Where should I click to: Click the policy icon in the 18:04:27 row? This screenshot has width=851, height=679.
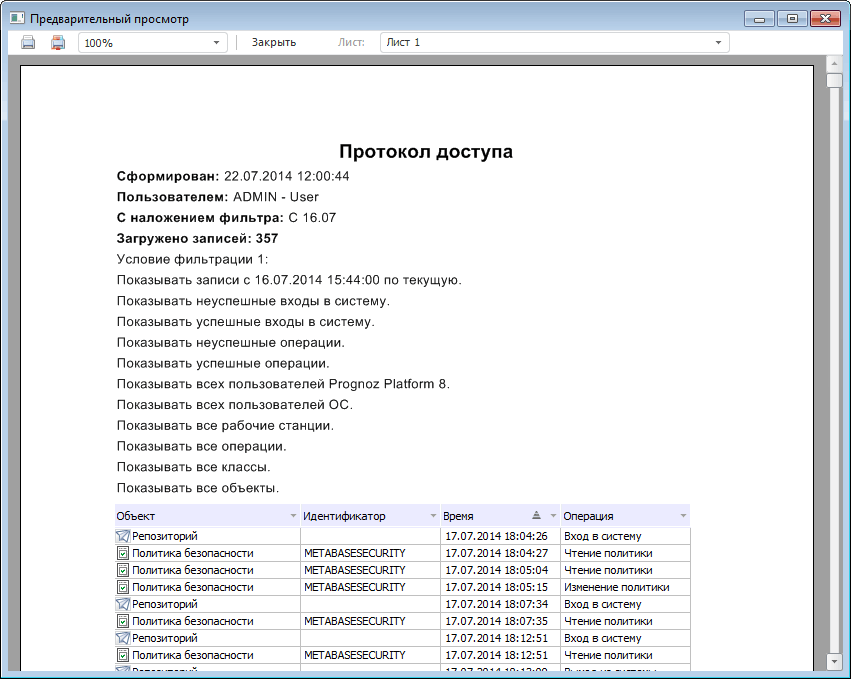tap(123, 553)
